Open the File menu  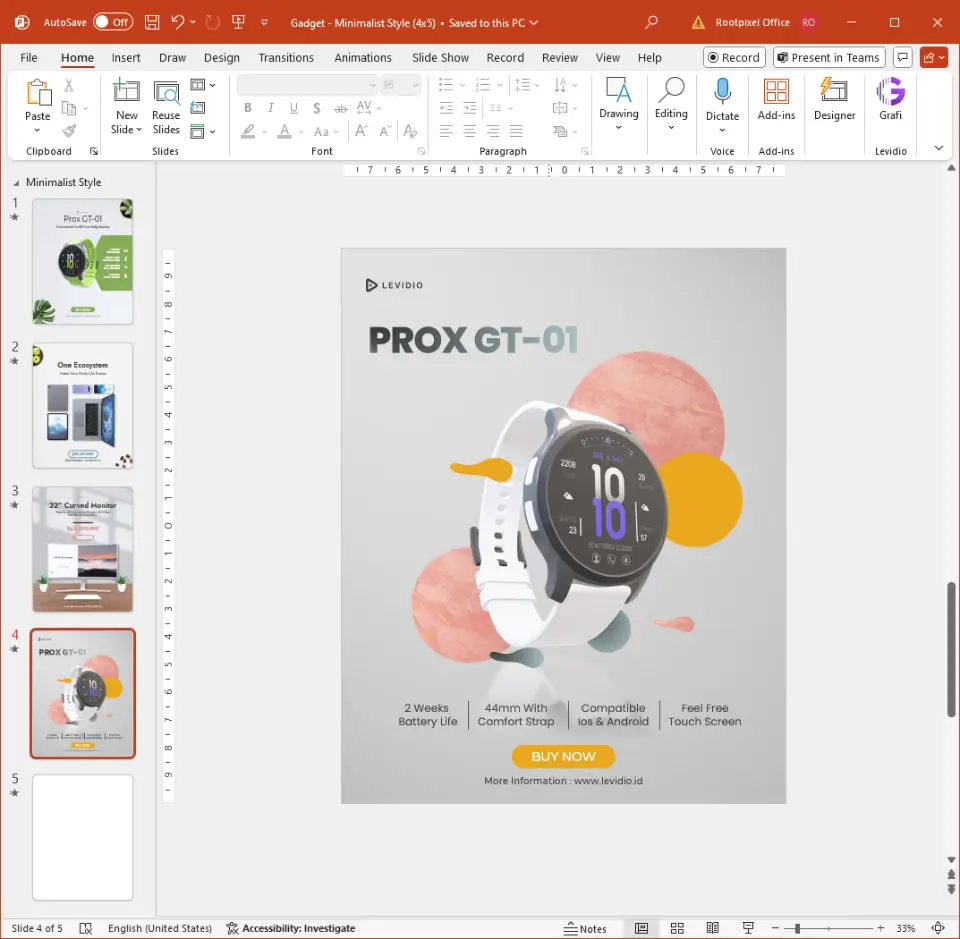(29, 58)
